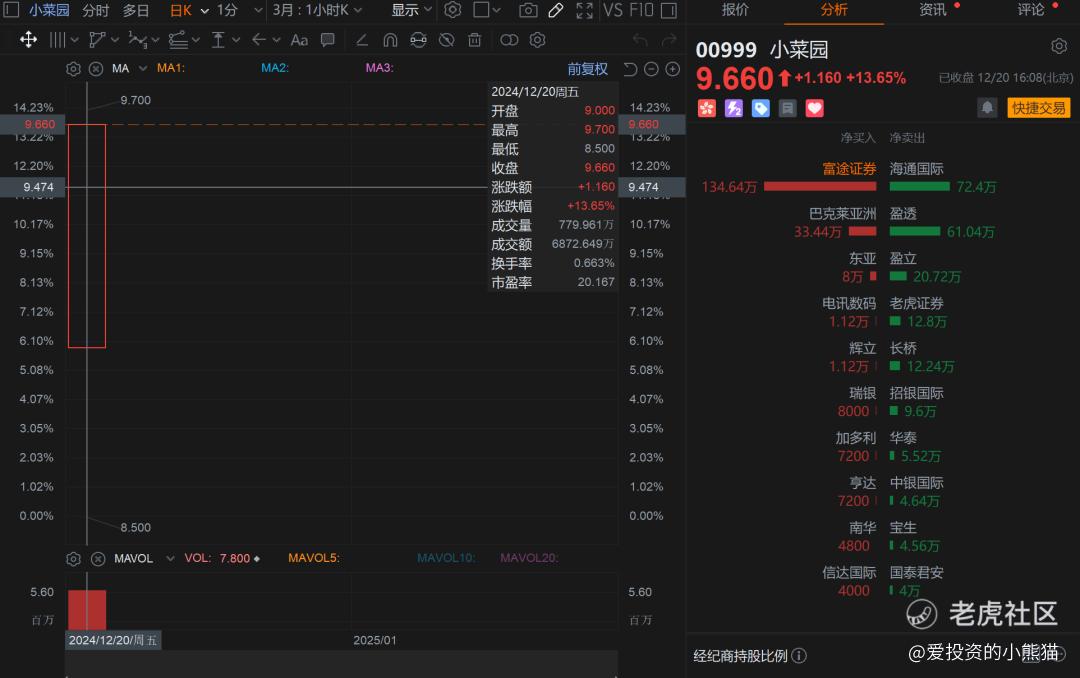Switch to 分时 intraday chart

click(x=96, y=10)
